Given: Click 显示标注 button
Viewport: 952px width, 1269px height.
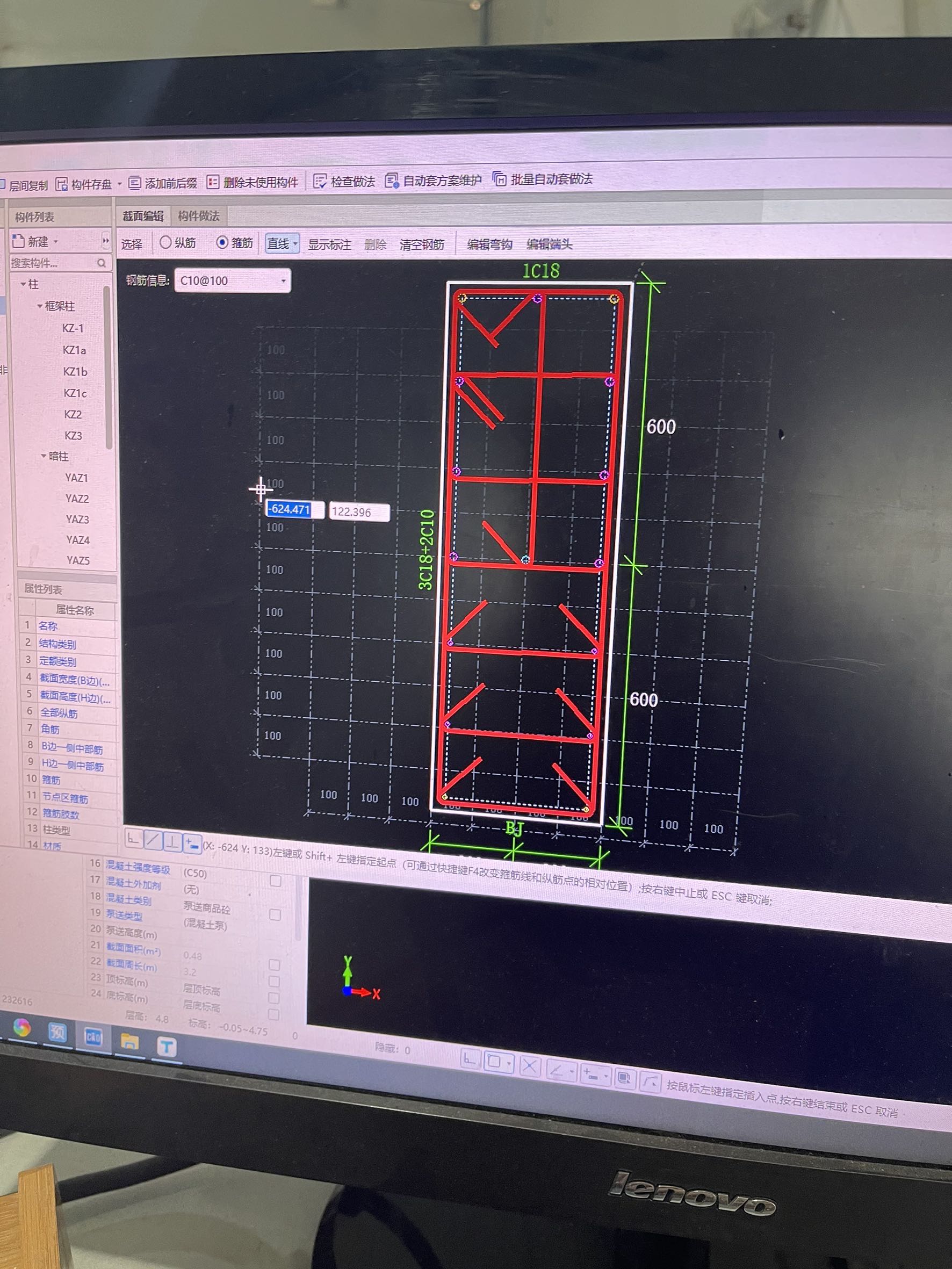Looking at the screenshot, I should [x=329, y=244].
